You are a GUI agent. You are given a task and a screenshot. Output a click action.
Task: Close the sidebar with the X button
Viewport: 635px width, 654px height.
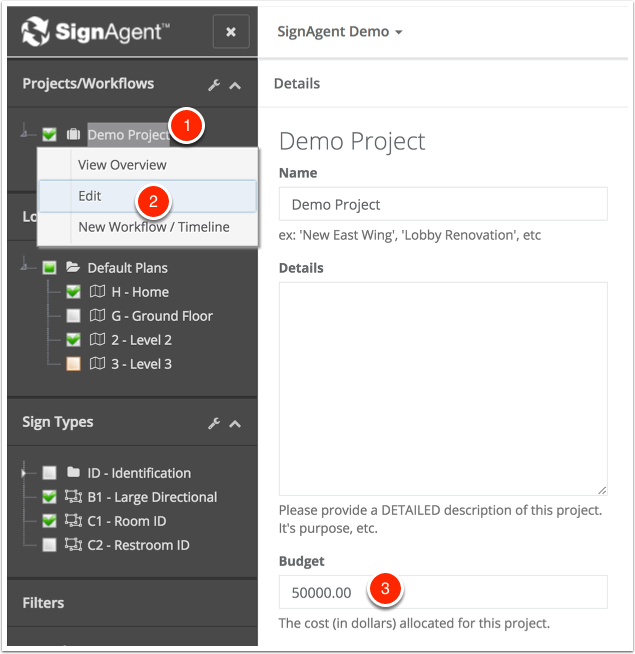[x=231, y=32]
